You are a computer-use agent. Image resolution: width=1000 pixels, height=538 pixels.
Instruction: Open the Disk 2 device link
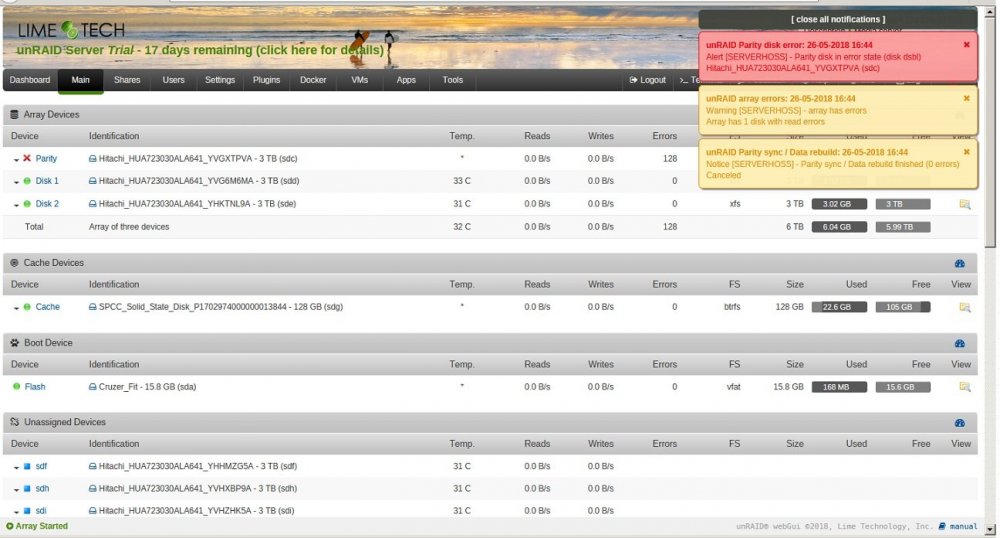[47, 204]
